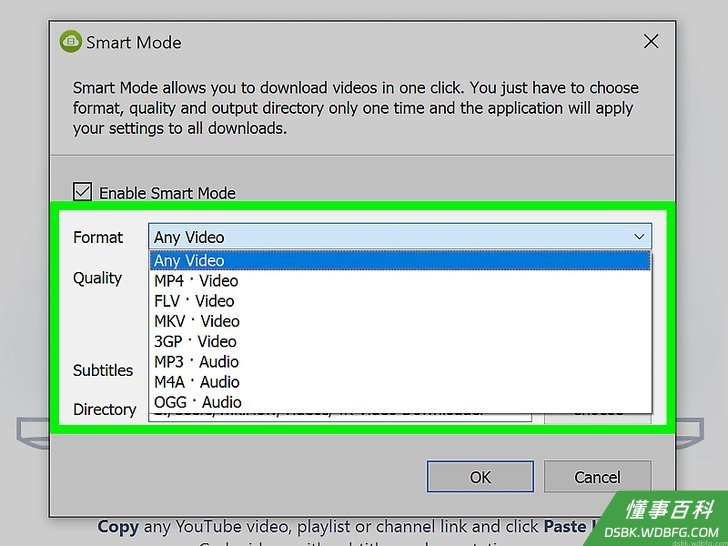This screenshot has width=728, height=546.
Task: Choose MP3 · Audio format option
Action: 400,362
